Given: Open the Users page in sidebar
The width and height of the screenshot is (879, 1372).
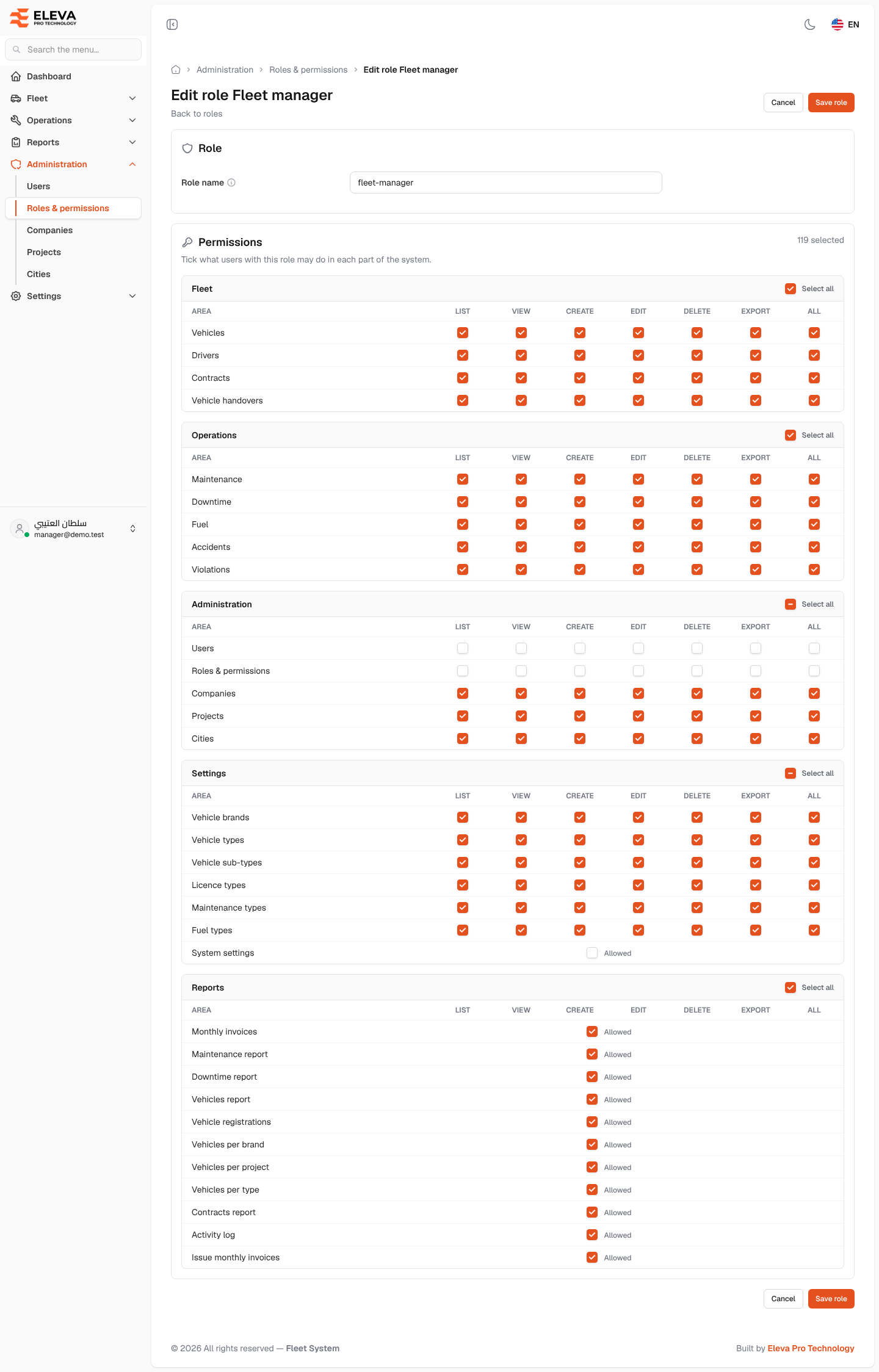Looking at the screenshot, I should point(38,186).
